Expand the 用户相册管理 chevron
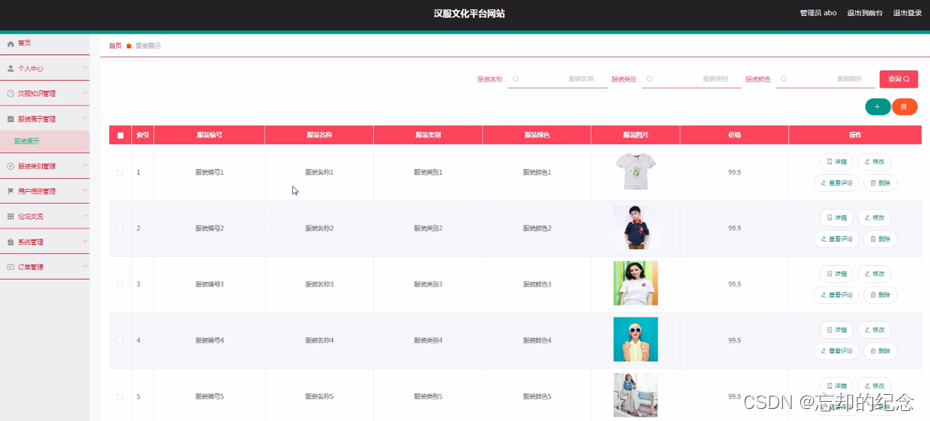 (x=85, y=191)
